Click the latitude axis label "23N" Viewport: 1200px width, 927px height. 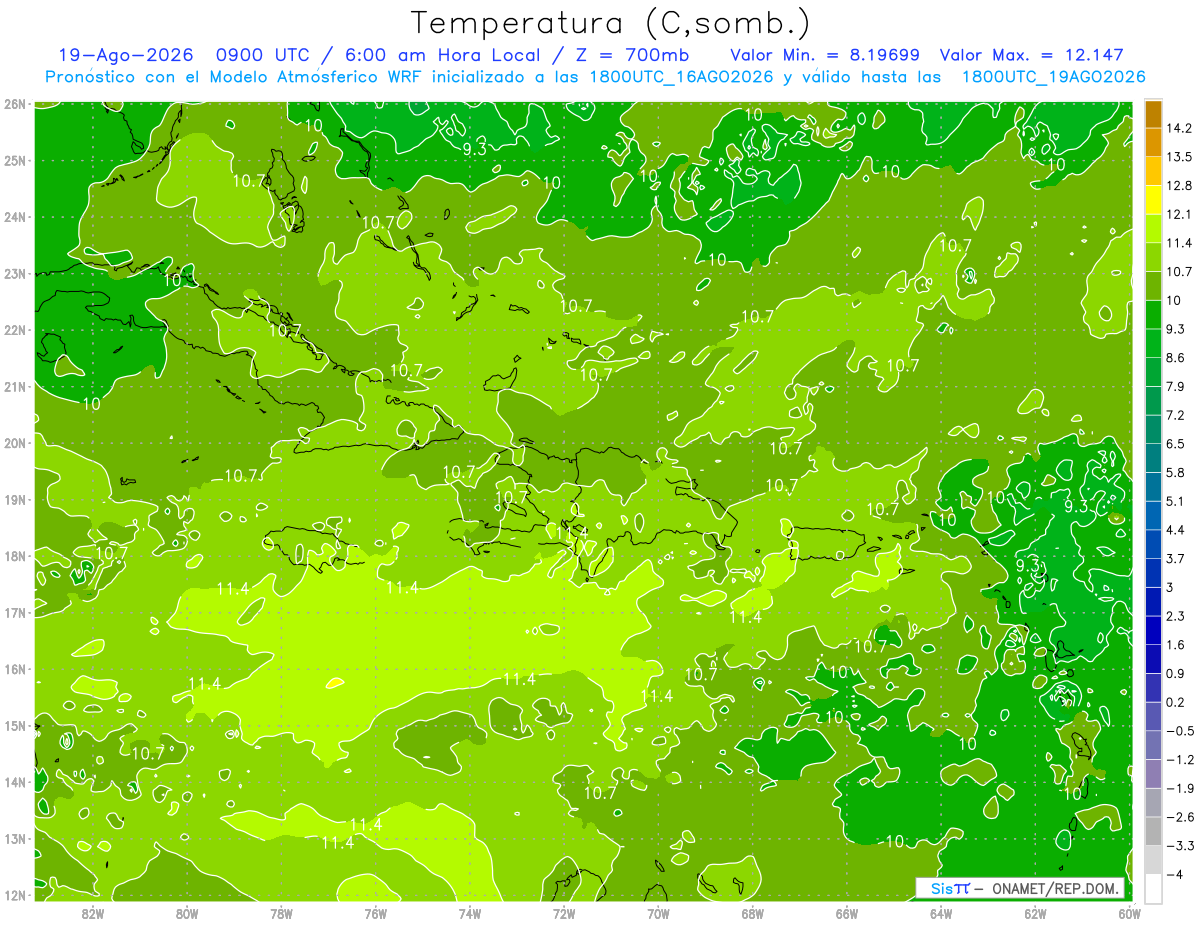coord(14,273)
